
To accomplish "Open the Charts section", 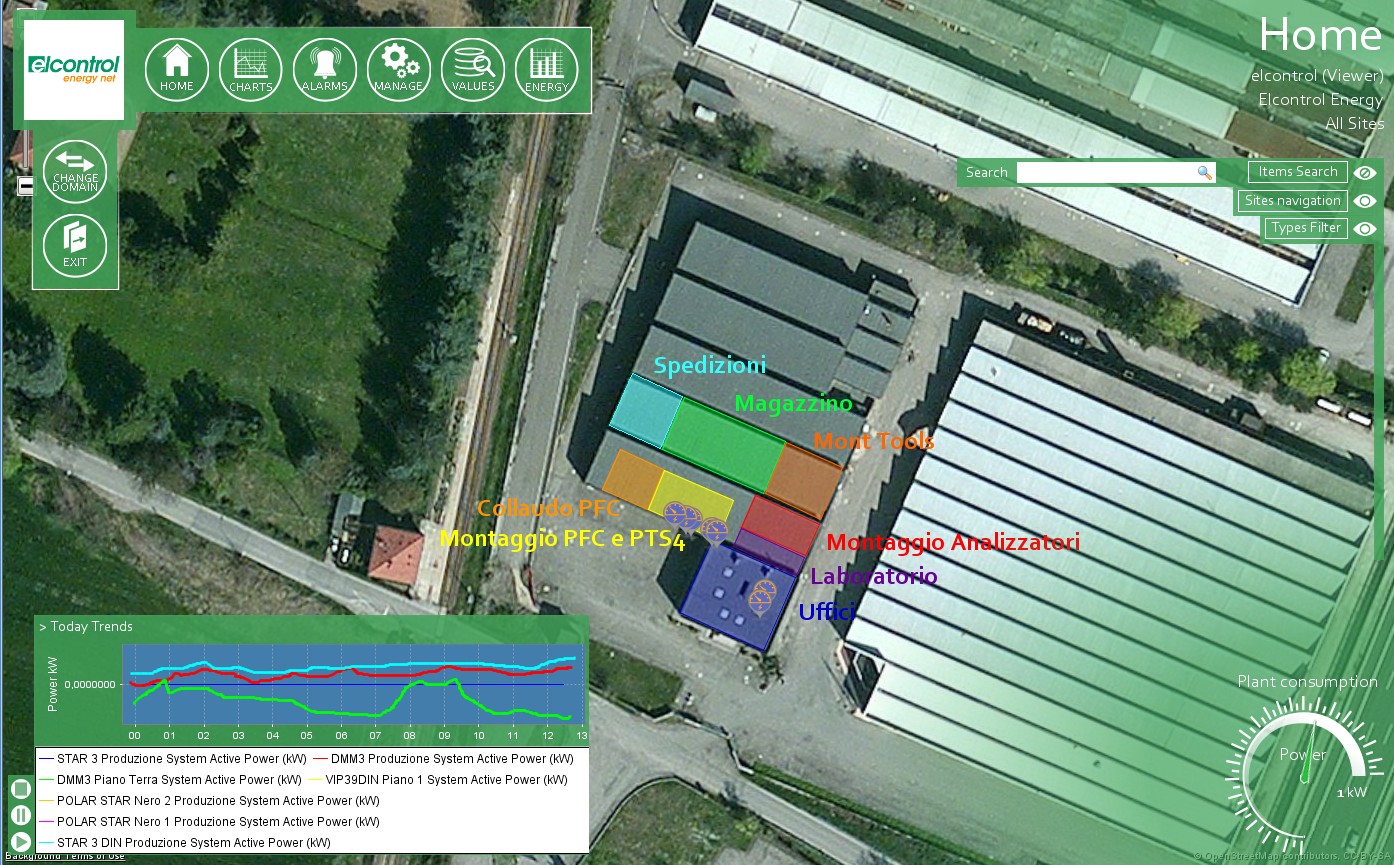I will [x=250, y=70].
